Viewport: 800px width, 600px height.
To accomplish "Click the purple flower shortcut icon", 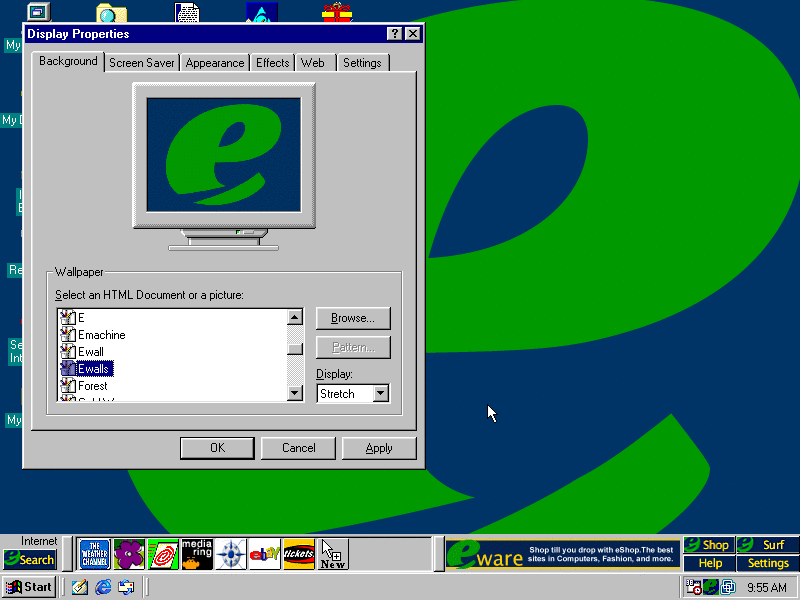I will 128,554.
